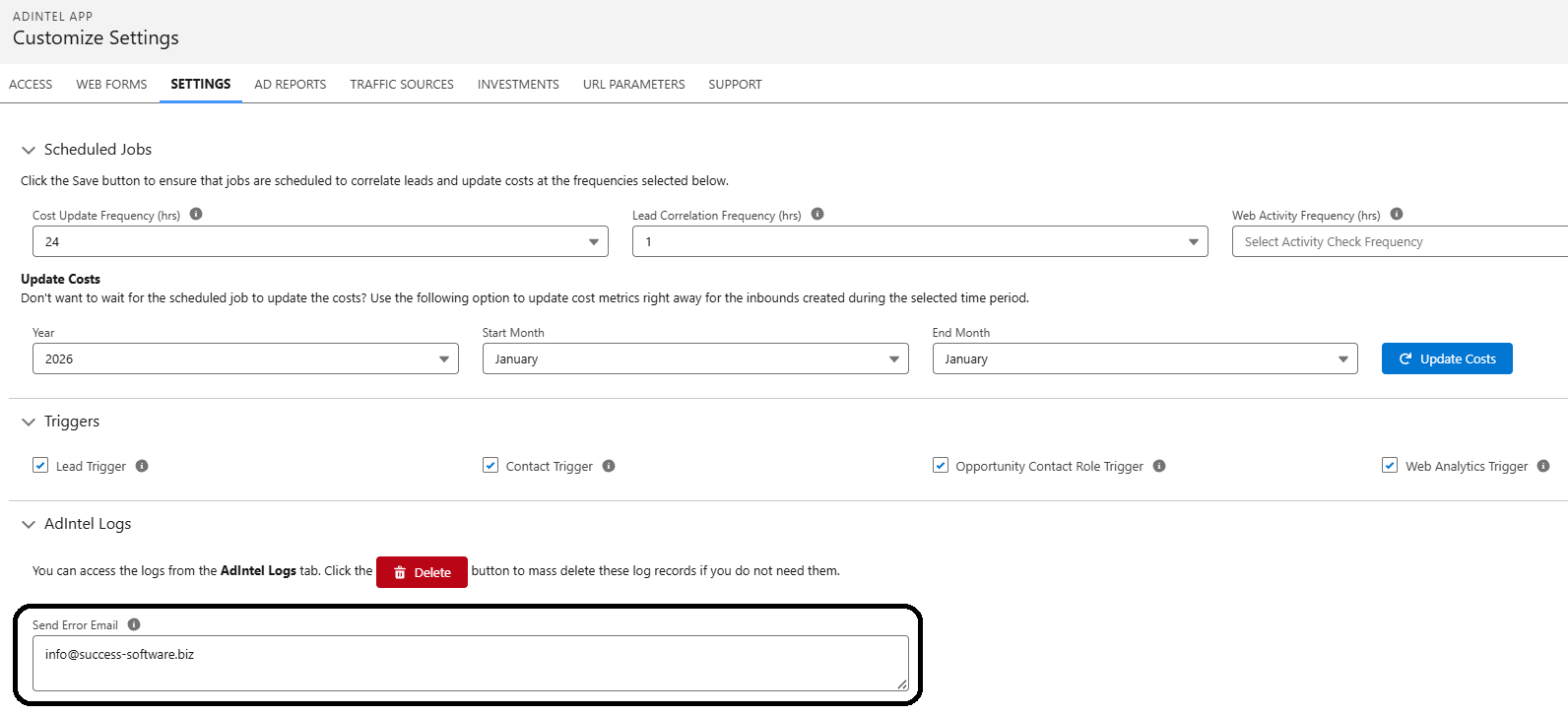This screenshot has height=715, width=1568.
Task: Show info tooltip for Lead Correlation Frequency
Action: 817,214
